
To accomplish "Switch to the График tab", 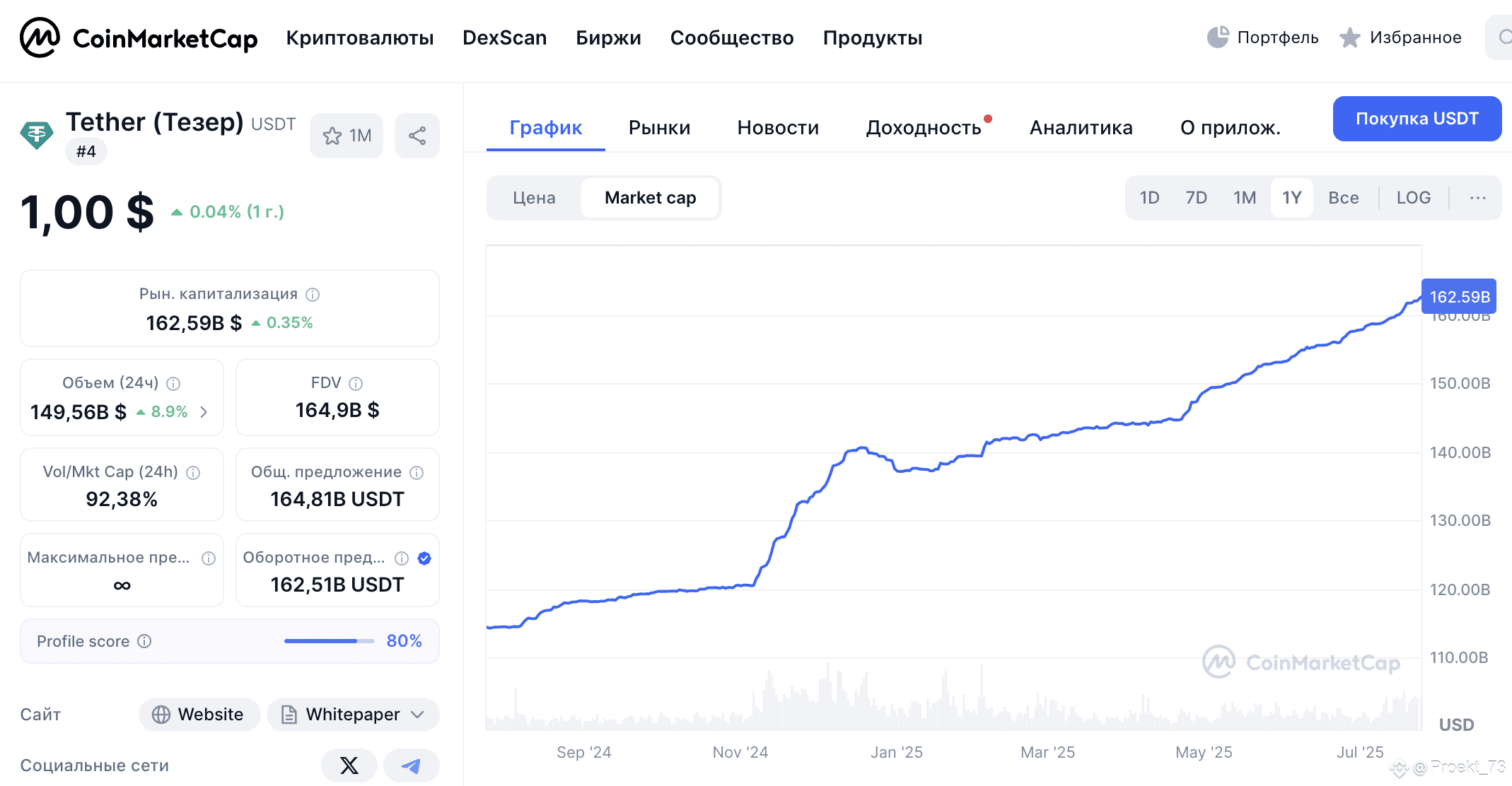I will (546, 128).
